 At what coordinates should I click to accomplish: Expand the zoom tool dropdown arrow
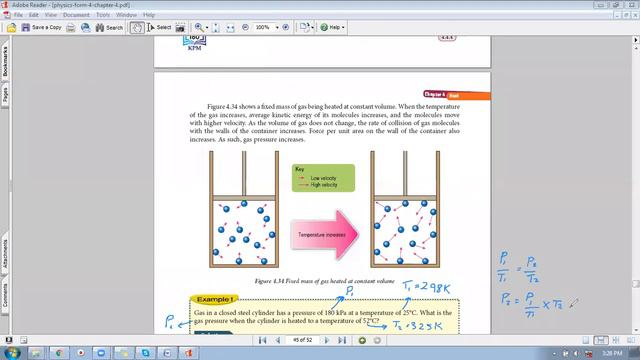207,28
